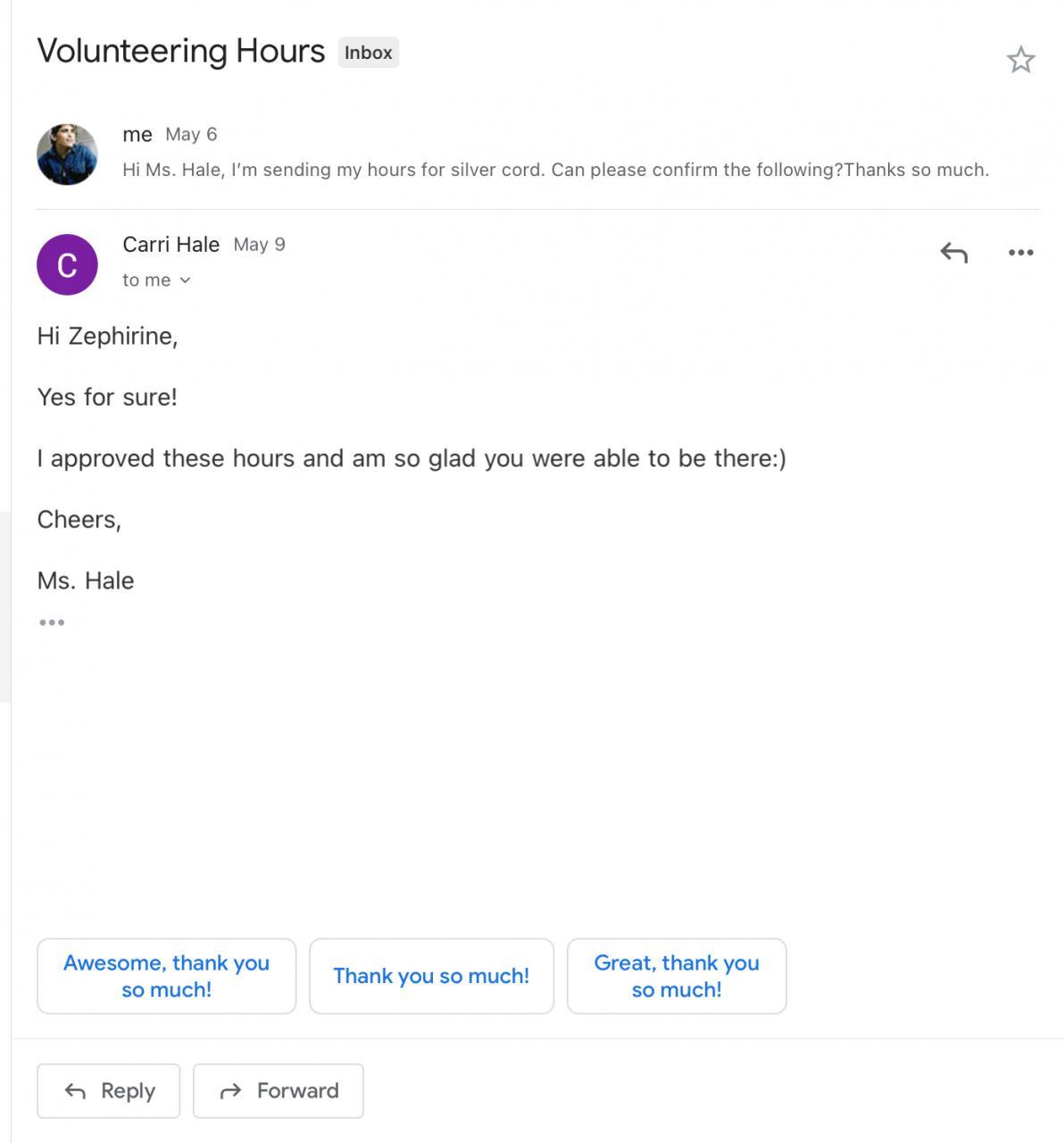Viewport: 1064px width, 1143px height.
Task: Forward this email conversation
Action: [x=278, y=1090]
